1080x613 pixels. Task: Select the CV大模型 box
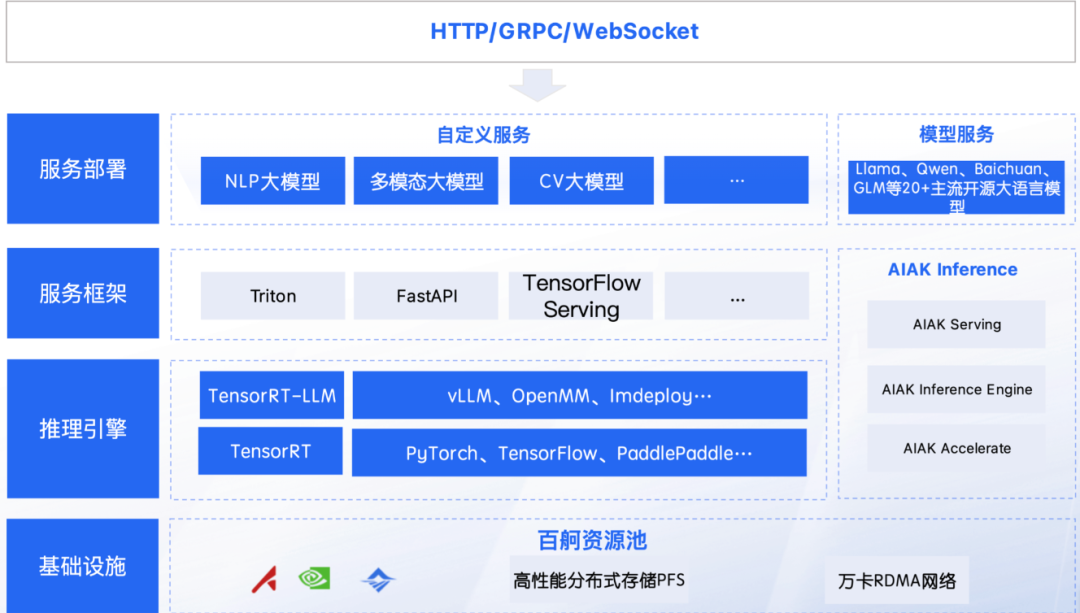tap(581, 180)
